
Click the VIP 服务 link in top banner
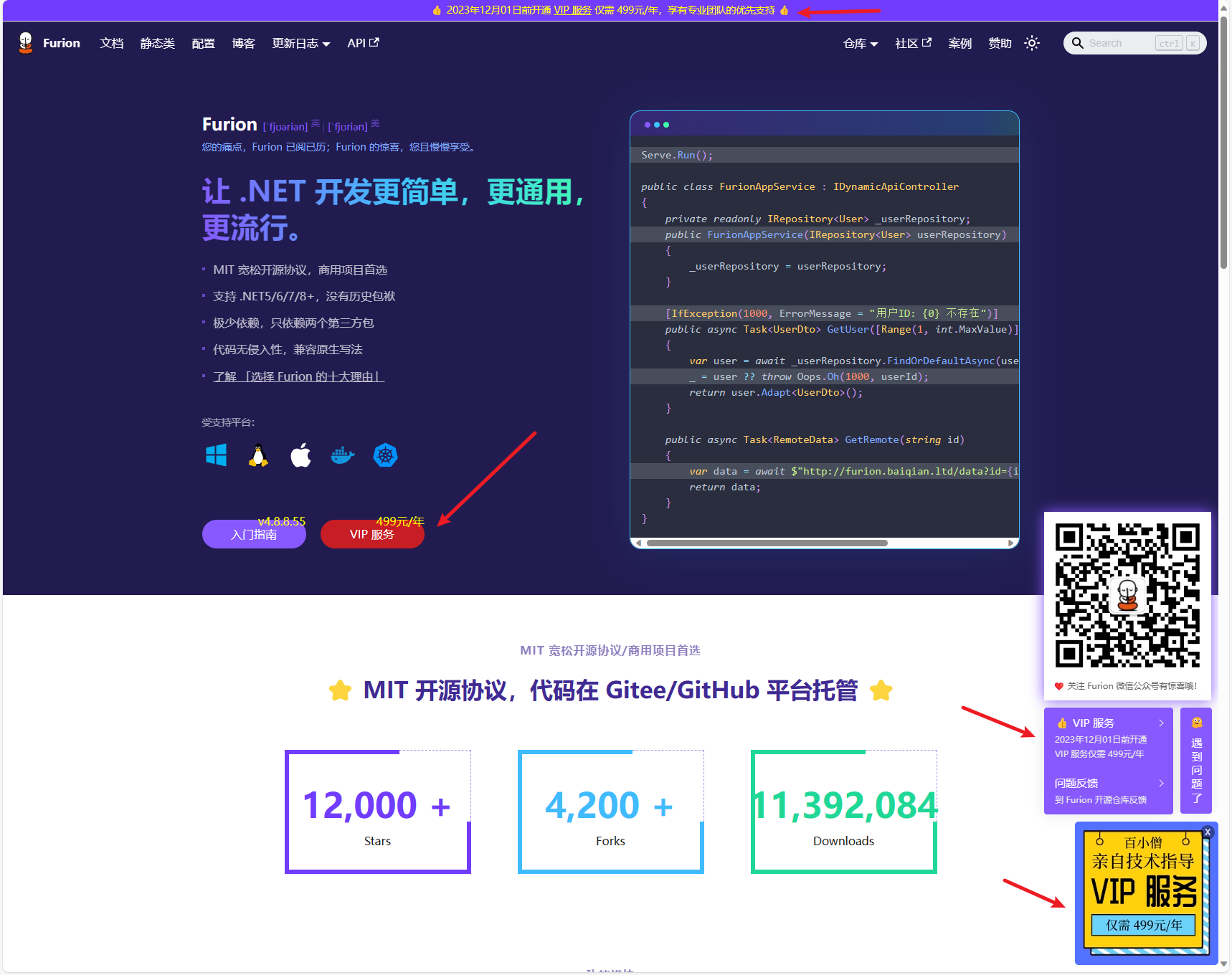pyautogui.click(x=572, y=10)
